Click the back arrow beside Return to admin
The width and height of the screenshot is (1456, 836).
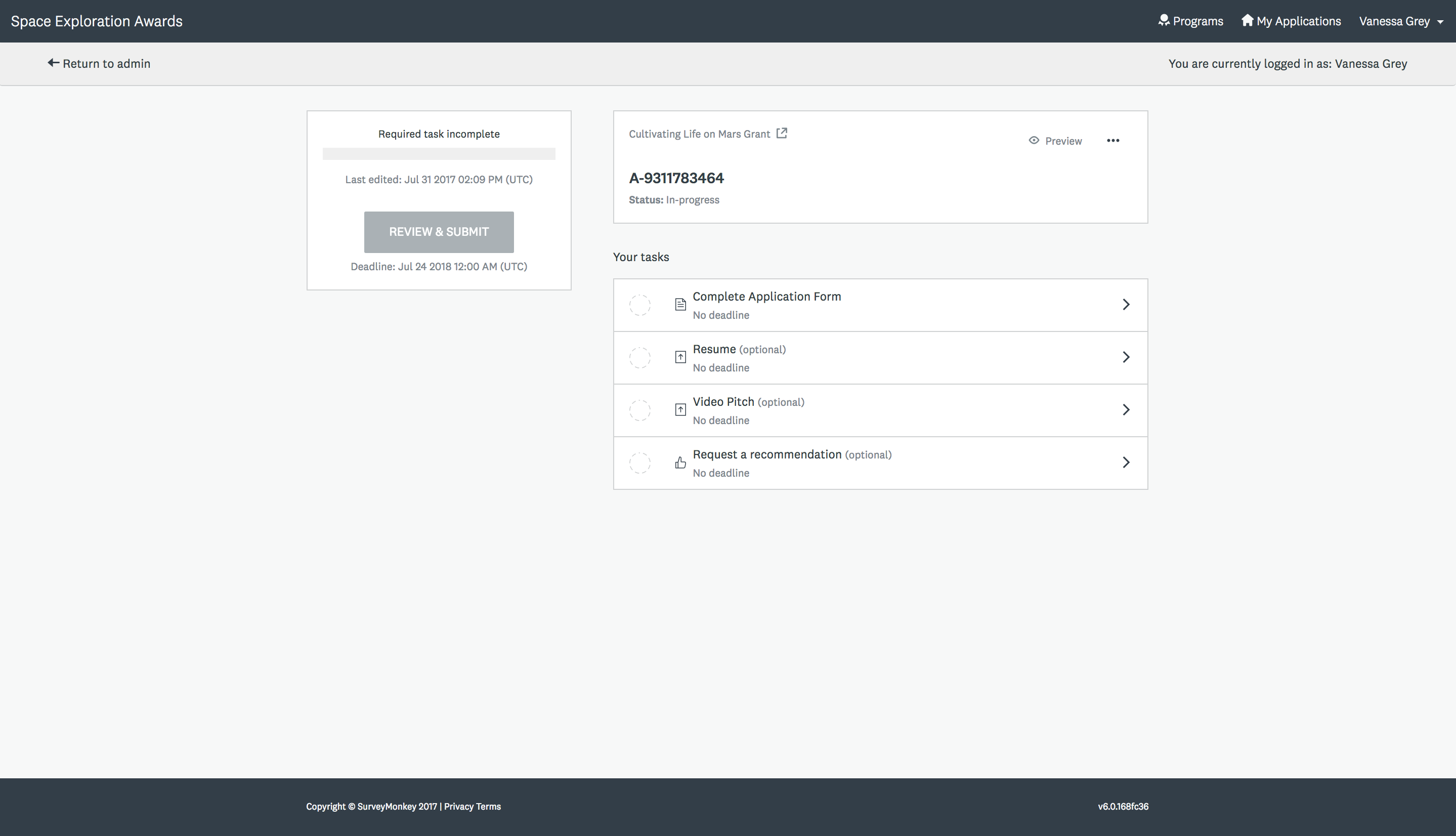[x=53, y=63]
